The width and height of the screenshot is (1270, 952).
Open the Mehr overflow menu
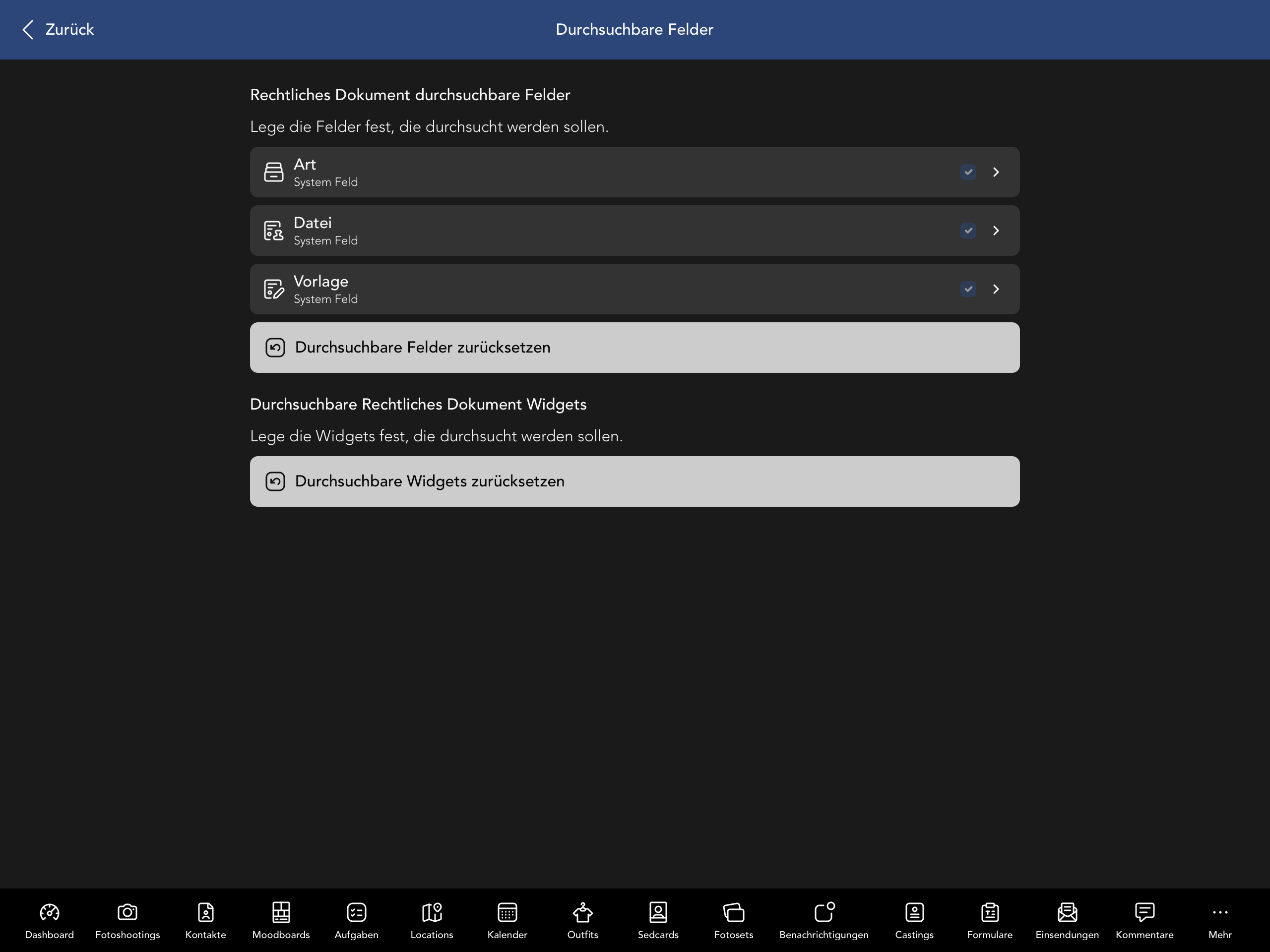(x=1219, y=919)
